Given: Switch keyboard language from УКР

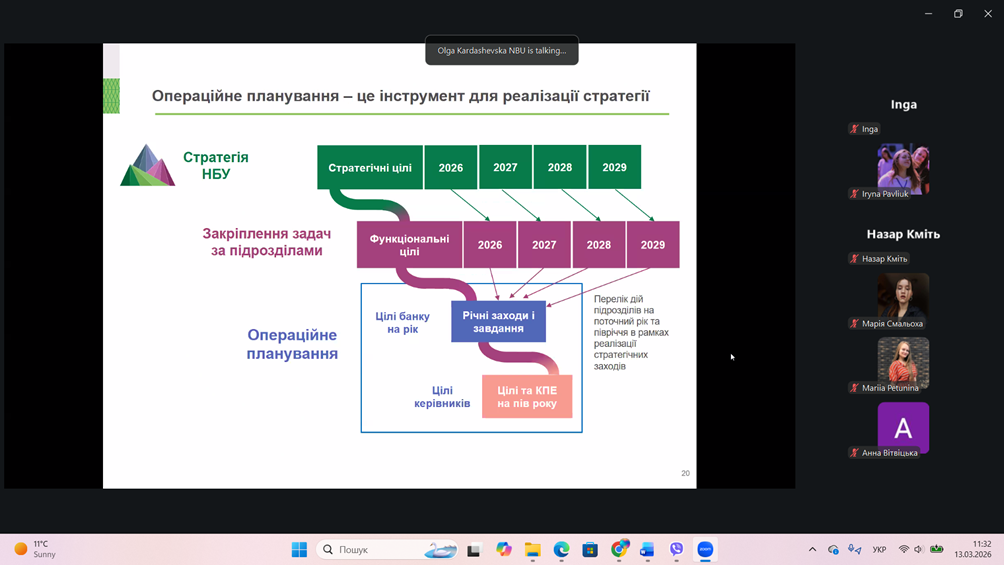Looking at the screenshot, I should click(879, 549).
